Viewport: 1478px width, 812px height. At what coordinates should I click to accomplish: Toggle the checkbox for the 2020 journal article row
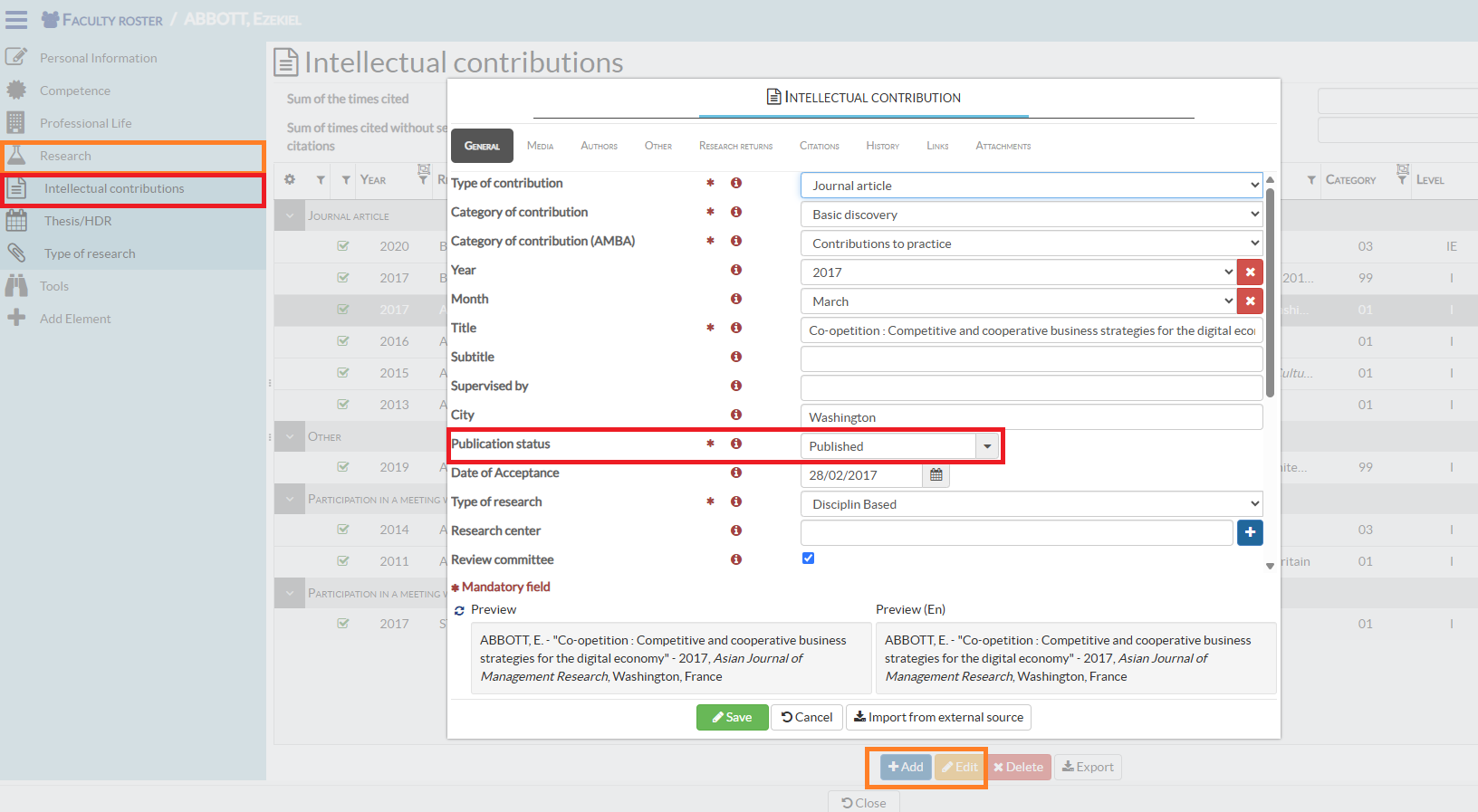pyautogui.click(x=343, y=246)
